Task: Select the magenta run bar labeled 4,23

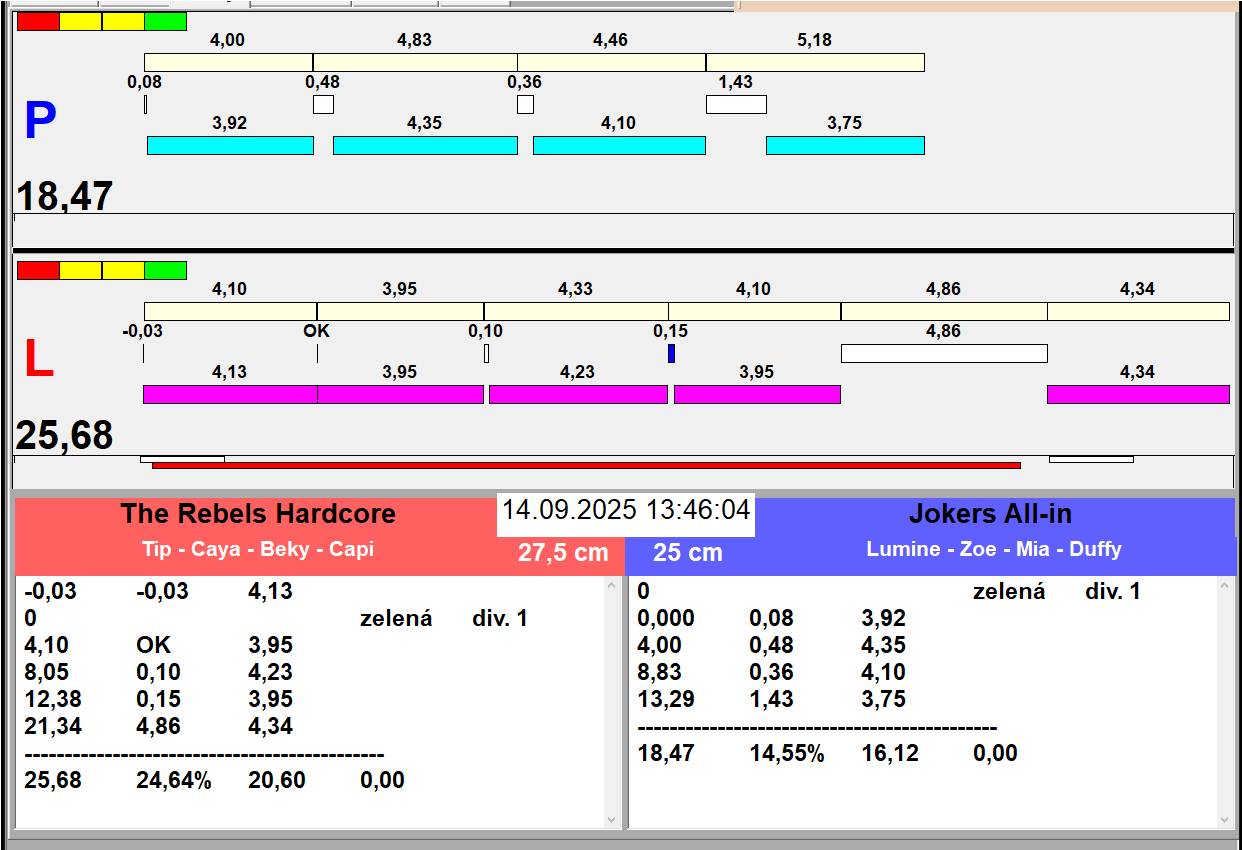Action: [578, 394]
